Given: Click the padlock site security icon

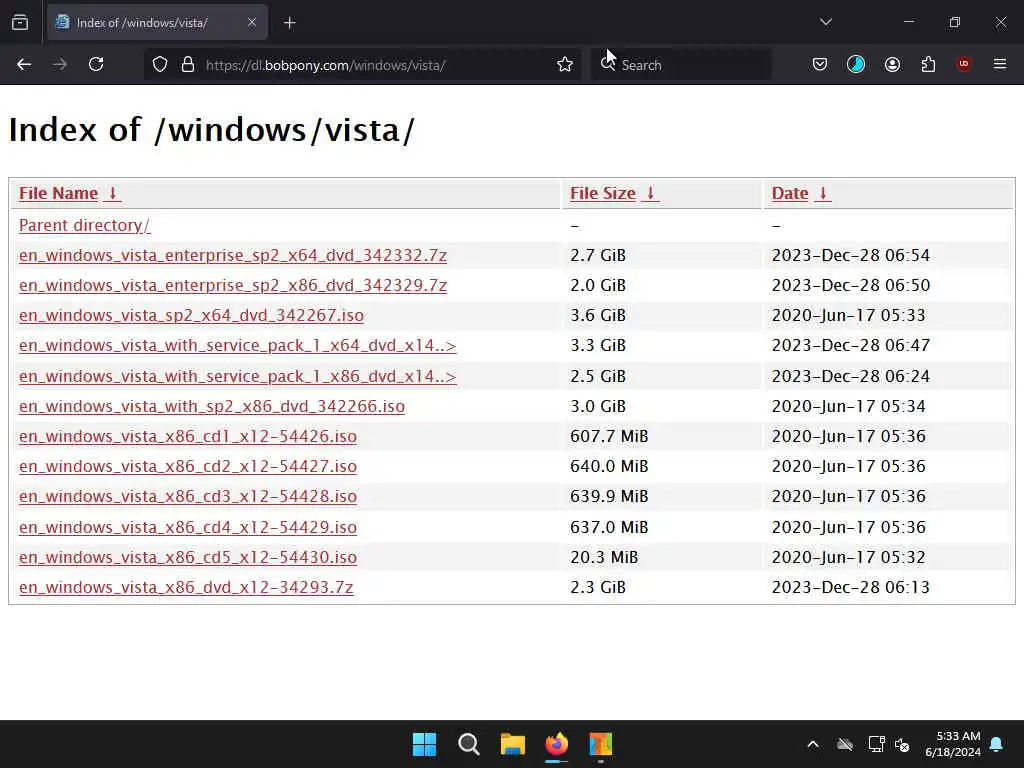Looking at the screenshot, I should pos(187,65).
